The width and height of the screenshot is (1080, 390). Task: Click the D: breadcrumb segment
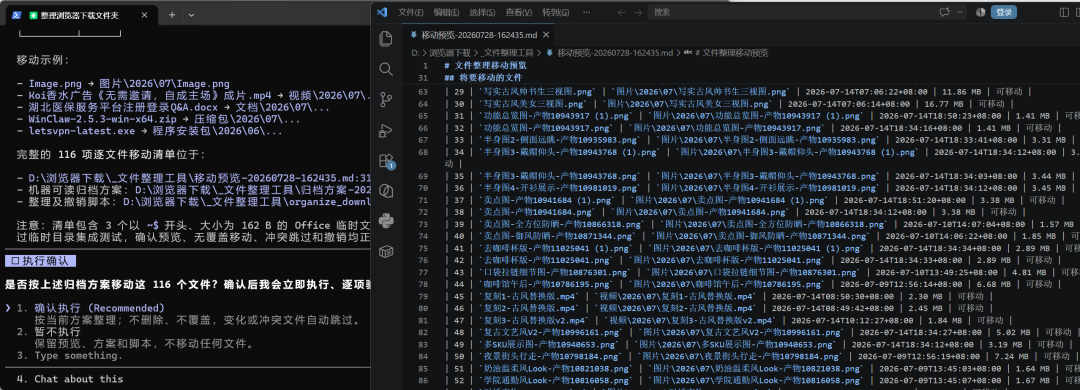tap(415, 52)
